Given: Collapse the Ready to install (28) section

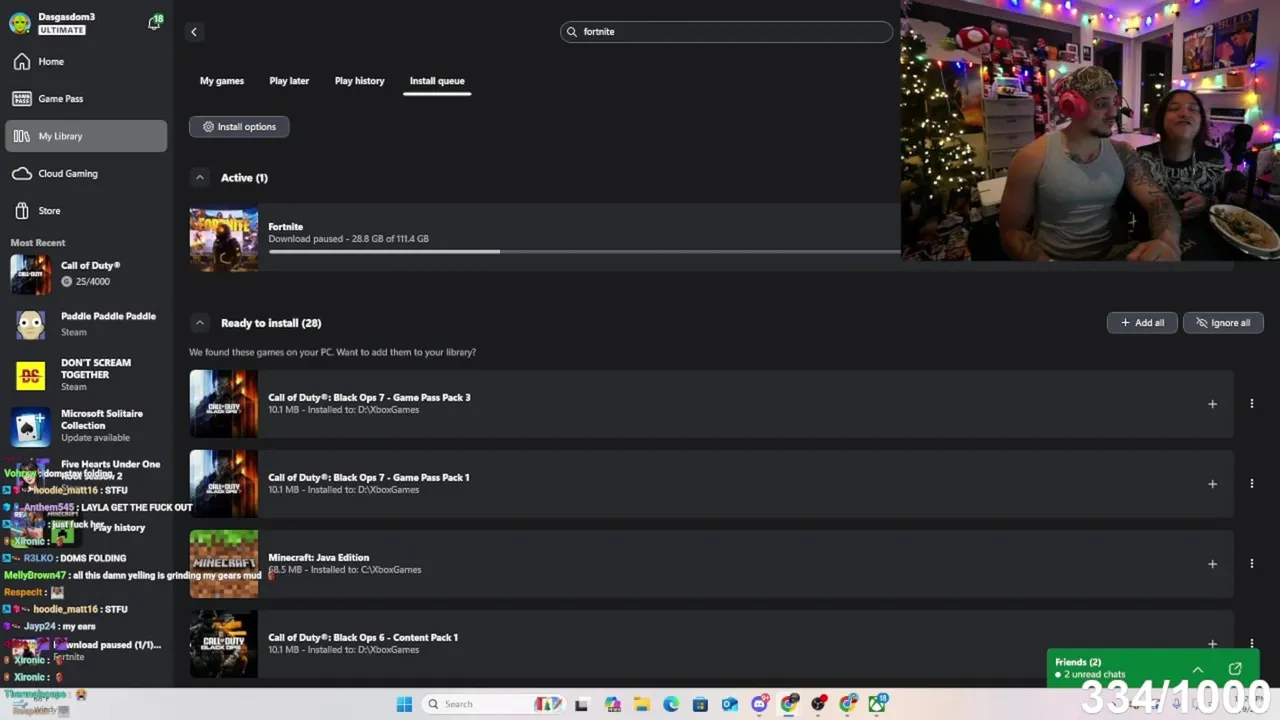Looking at the screenshot, I should click(200, 323).
